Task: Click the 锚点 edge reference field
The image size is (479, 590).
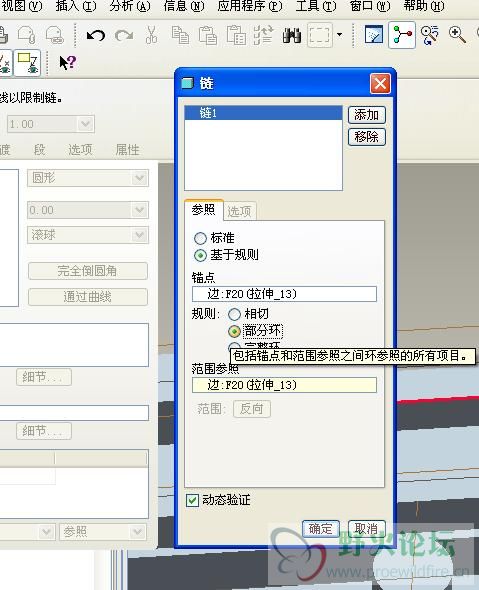Action: [x=284, y=294]
